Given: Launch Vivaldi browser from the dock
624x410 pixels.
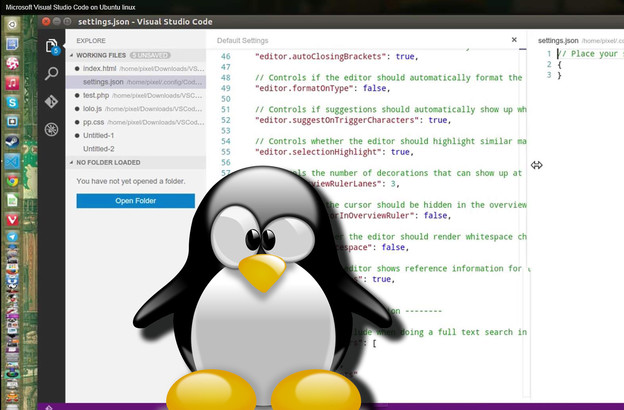Looking at the screenshot, I should point(12,219).
